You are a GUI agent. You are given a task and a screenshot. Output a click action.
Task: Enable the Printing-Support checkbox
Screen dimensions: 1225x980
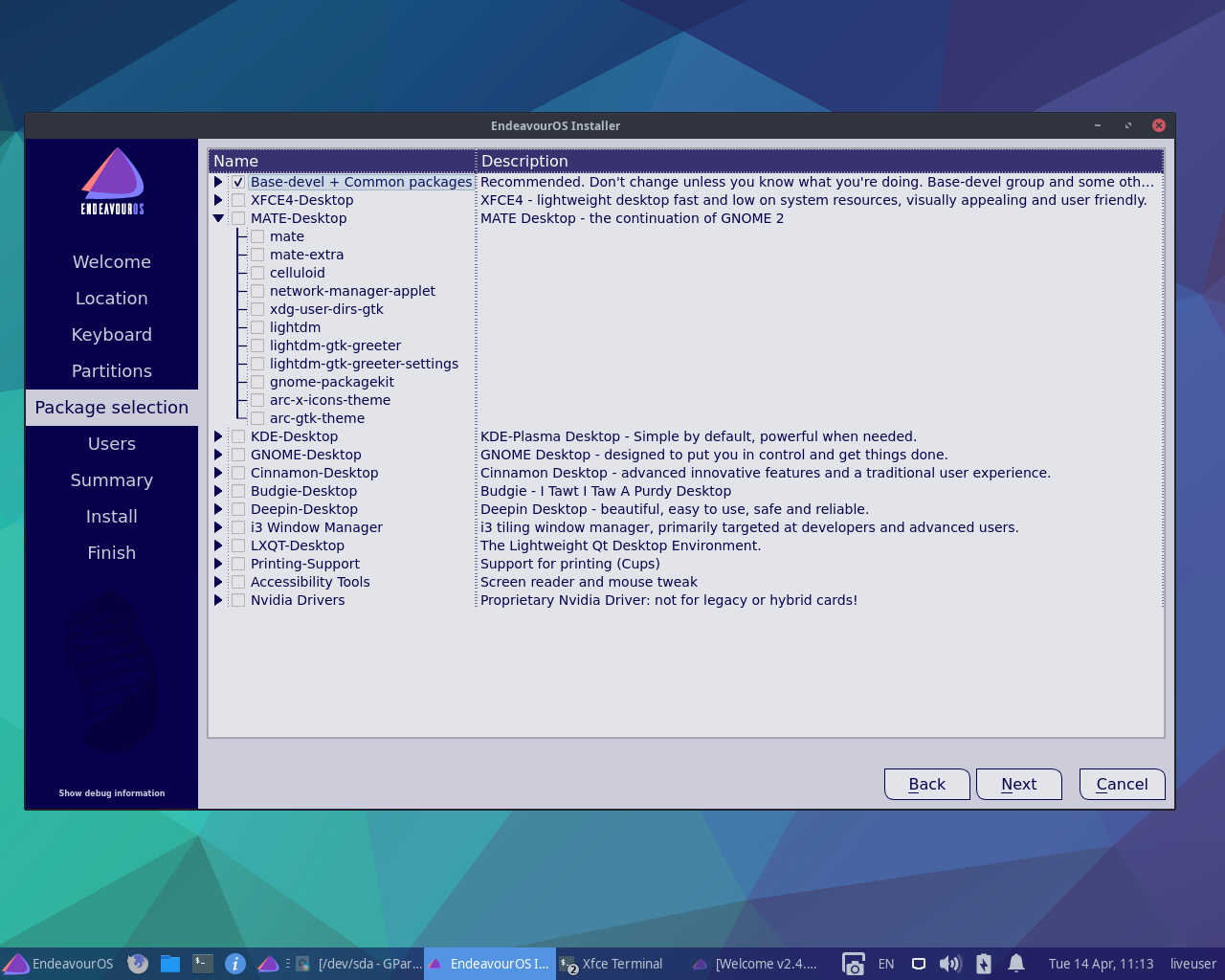click(x=238, y=564)
